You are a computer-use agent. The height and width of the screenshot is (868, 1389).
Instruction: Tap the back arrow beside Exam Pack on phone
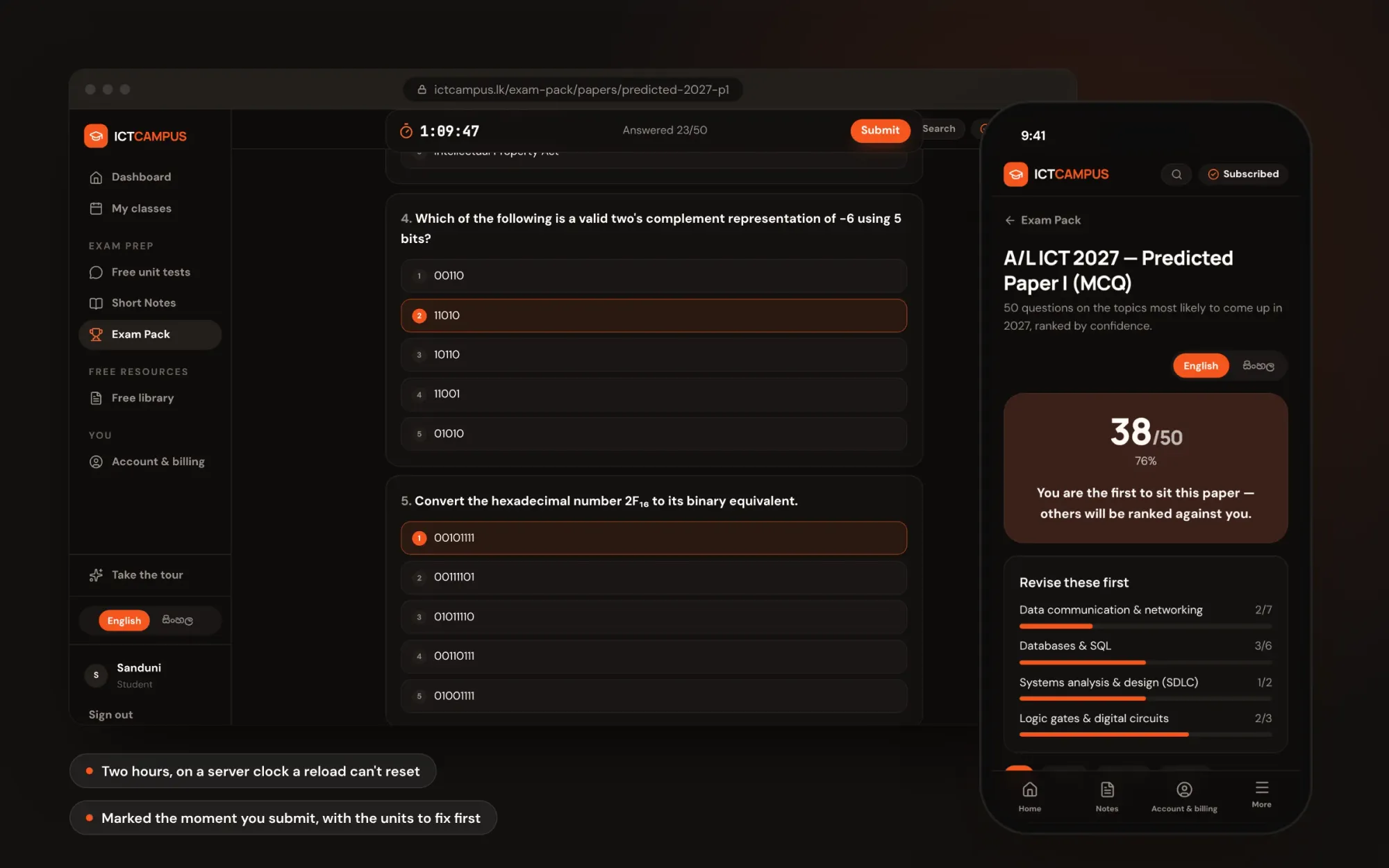point(1010,220)
